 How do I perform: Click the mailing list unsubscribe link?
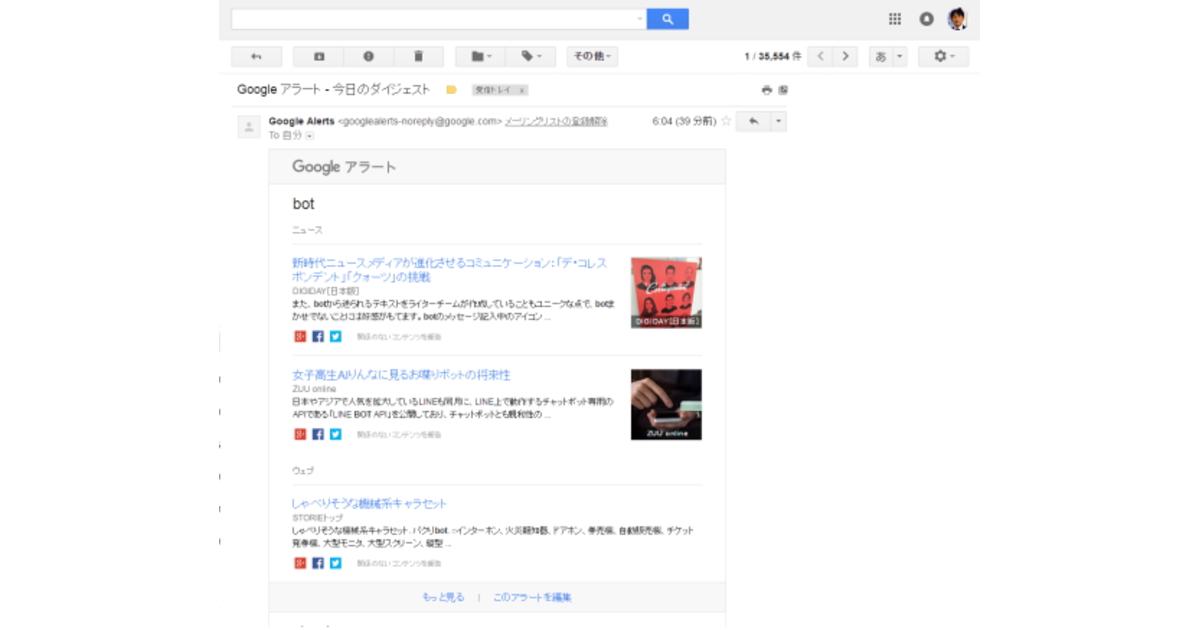click(x=556, y=121)
